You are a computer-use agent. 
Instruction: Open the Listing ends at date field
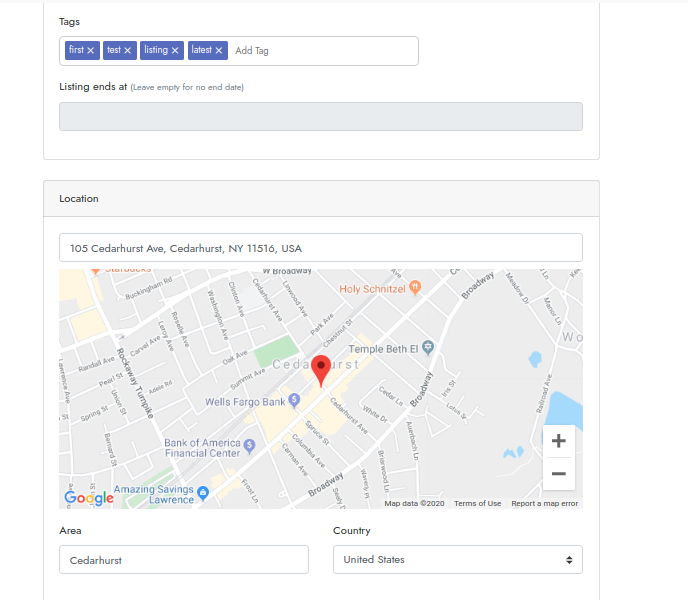321,116
